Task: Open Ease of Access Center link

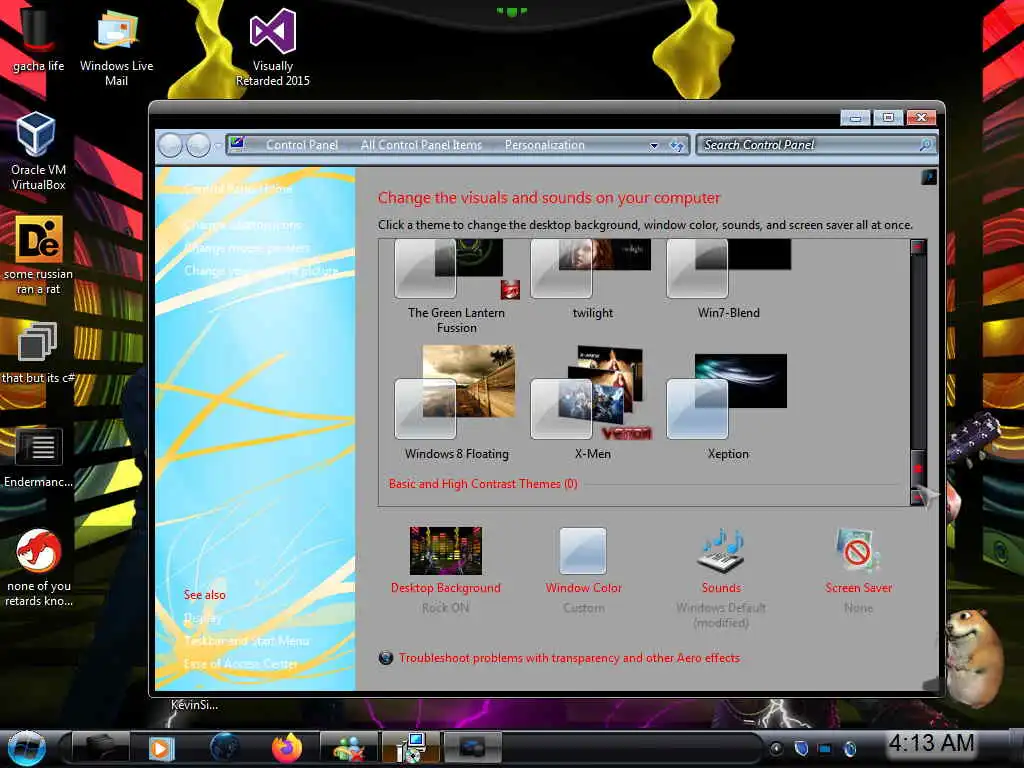Action: pos(240,664)
